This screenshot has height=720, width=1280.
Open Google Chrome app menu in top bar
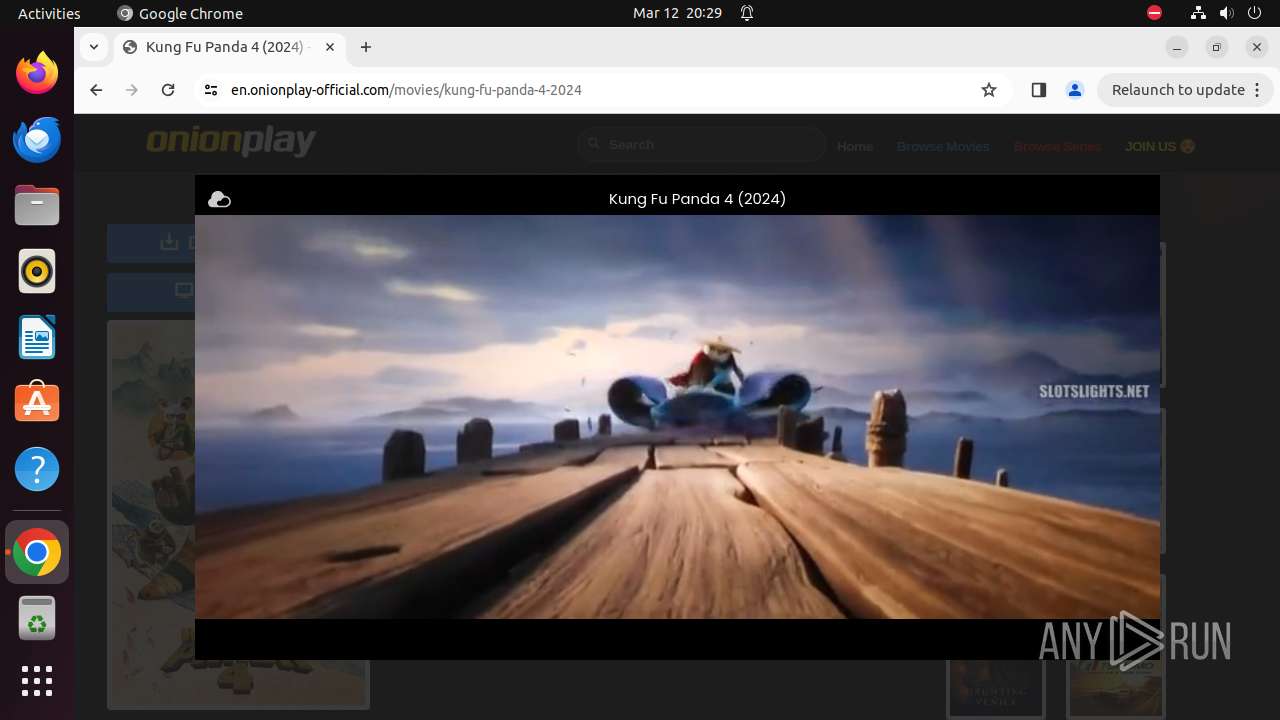point(180,13)
